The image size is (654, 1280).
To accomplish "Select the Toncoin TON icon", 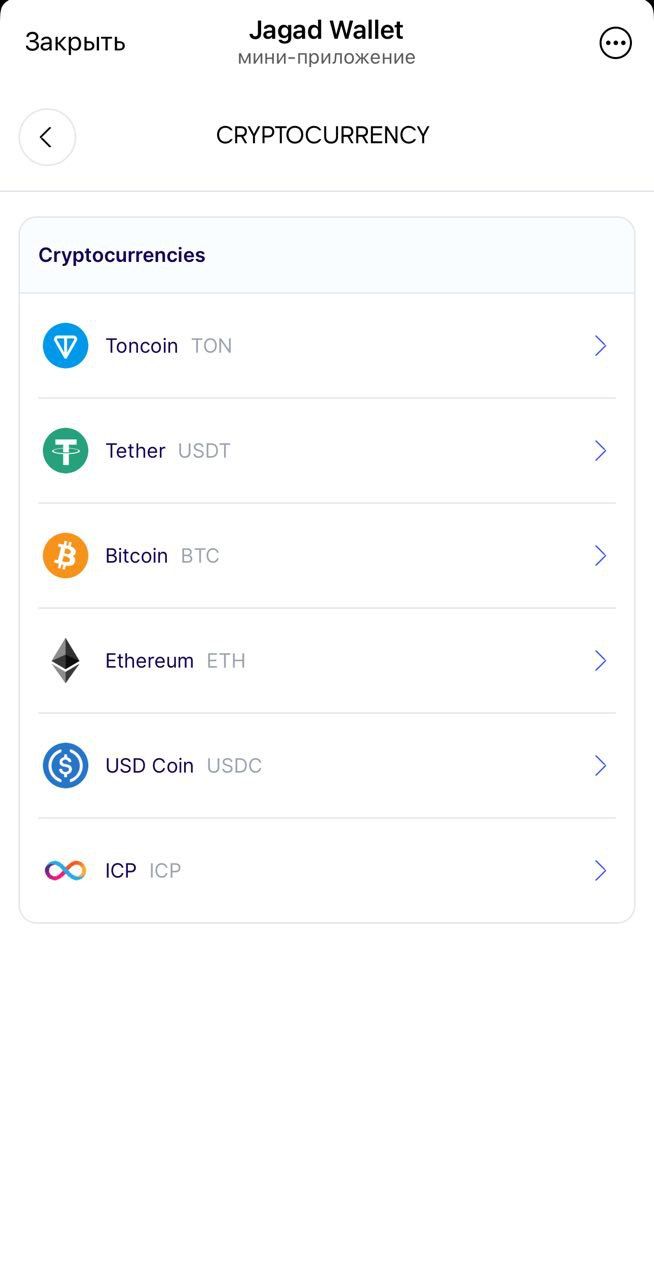I will pos(64,345).
